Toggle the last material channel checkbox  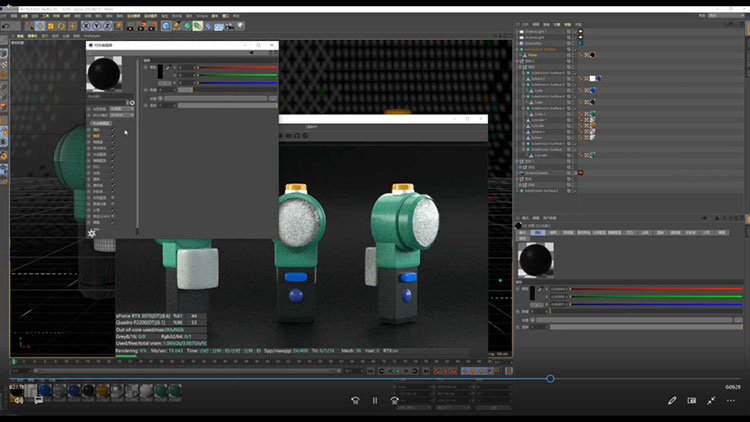(x=113, y=221)
